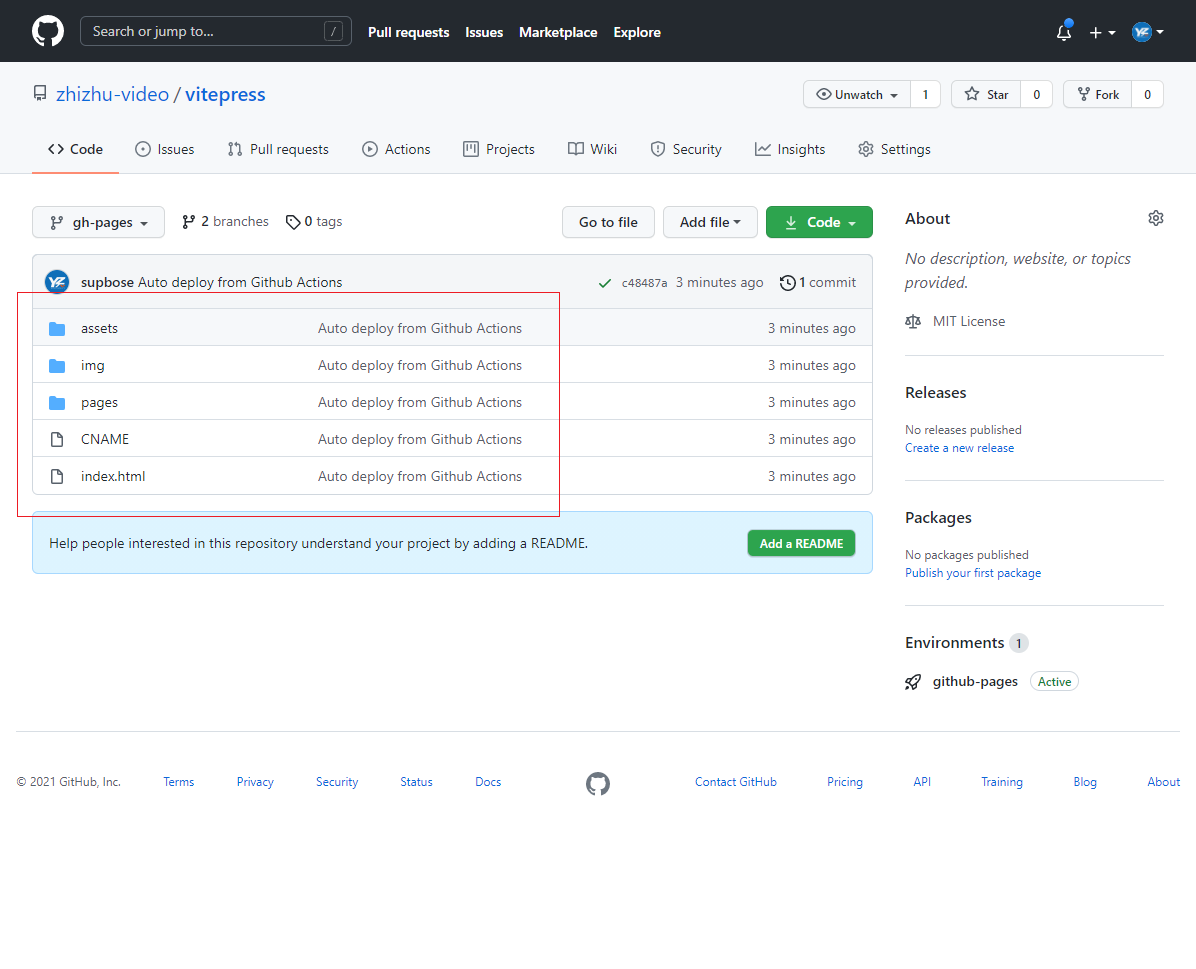Image resolution: width=1196 pixels, height=969 pixels.
Task: Open the GitHub home logo in header
Action: pyautogui.click(x=48, y=31)
